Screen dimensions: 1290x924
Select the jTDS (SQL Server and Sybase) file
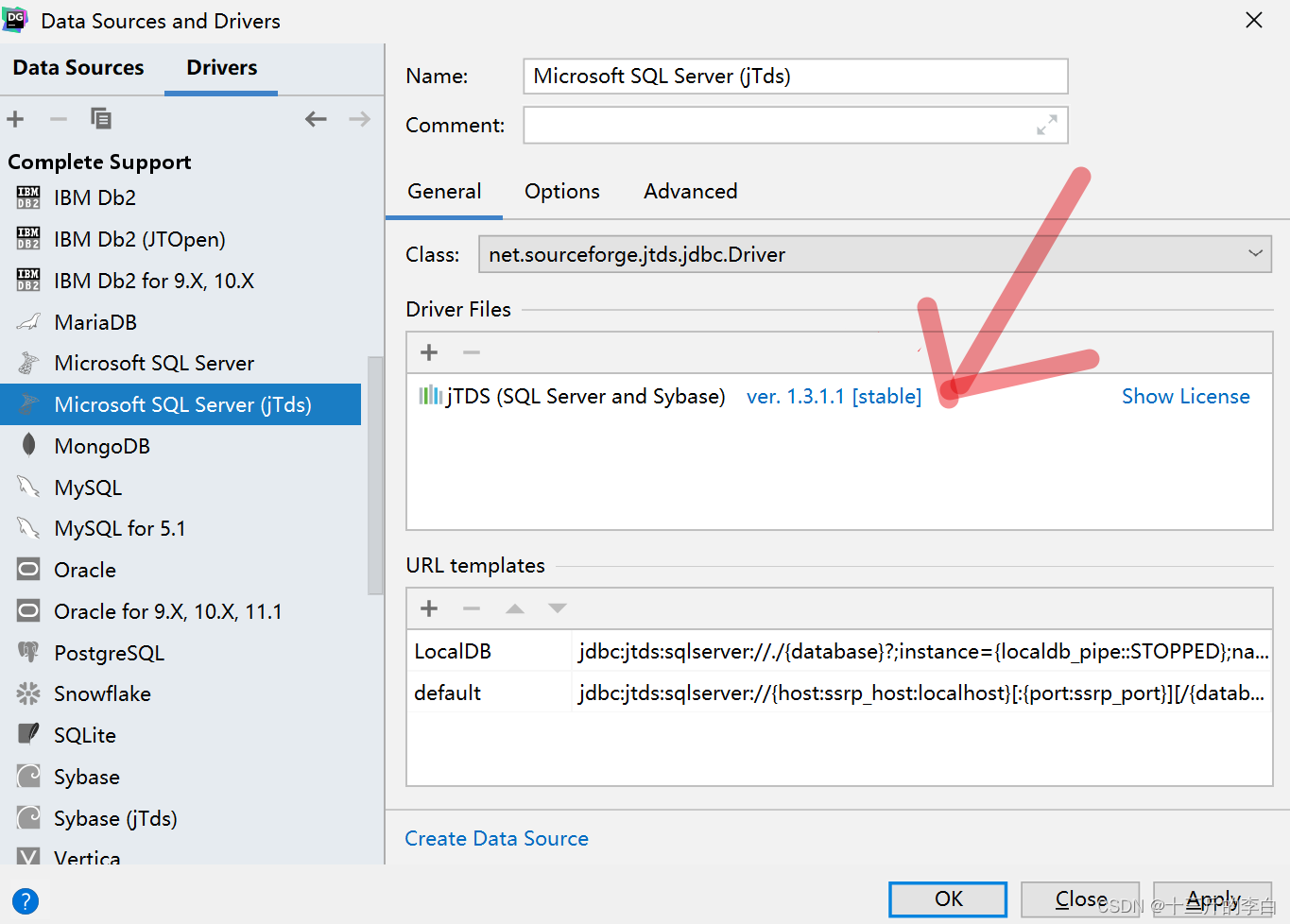coord(586,396)
